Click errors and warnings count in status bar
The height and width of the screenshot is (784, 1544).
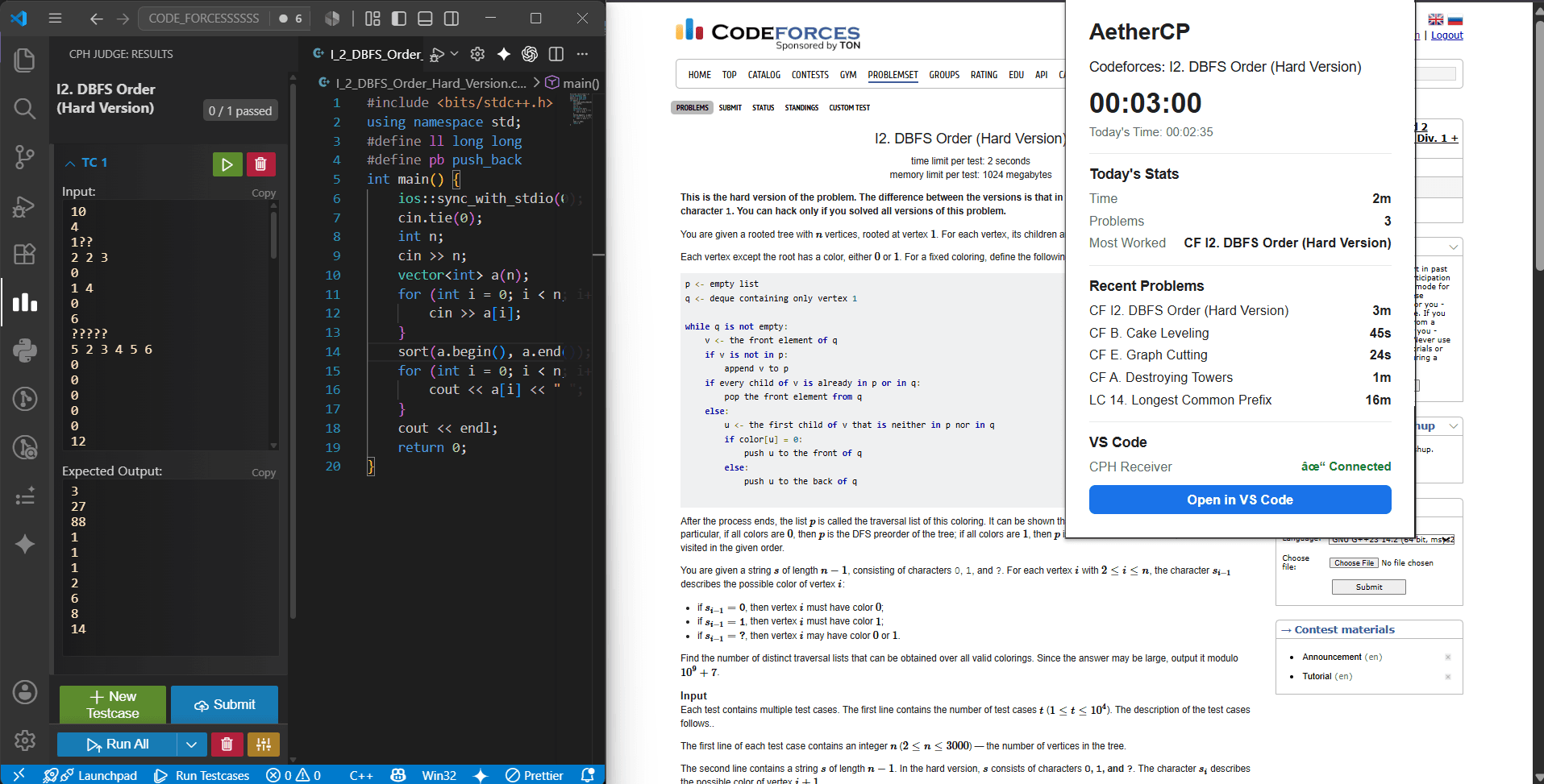[x=293, y=774]
